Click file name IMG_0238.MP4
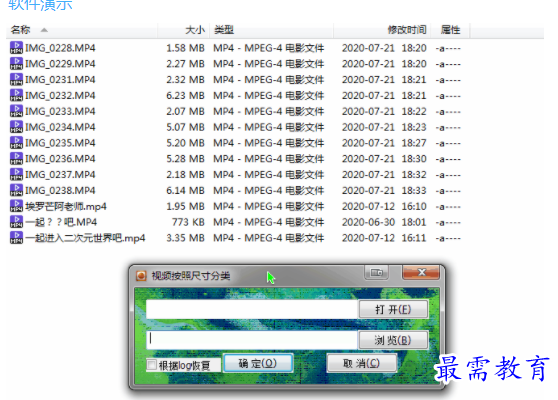 (60, 190)
